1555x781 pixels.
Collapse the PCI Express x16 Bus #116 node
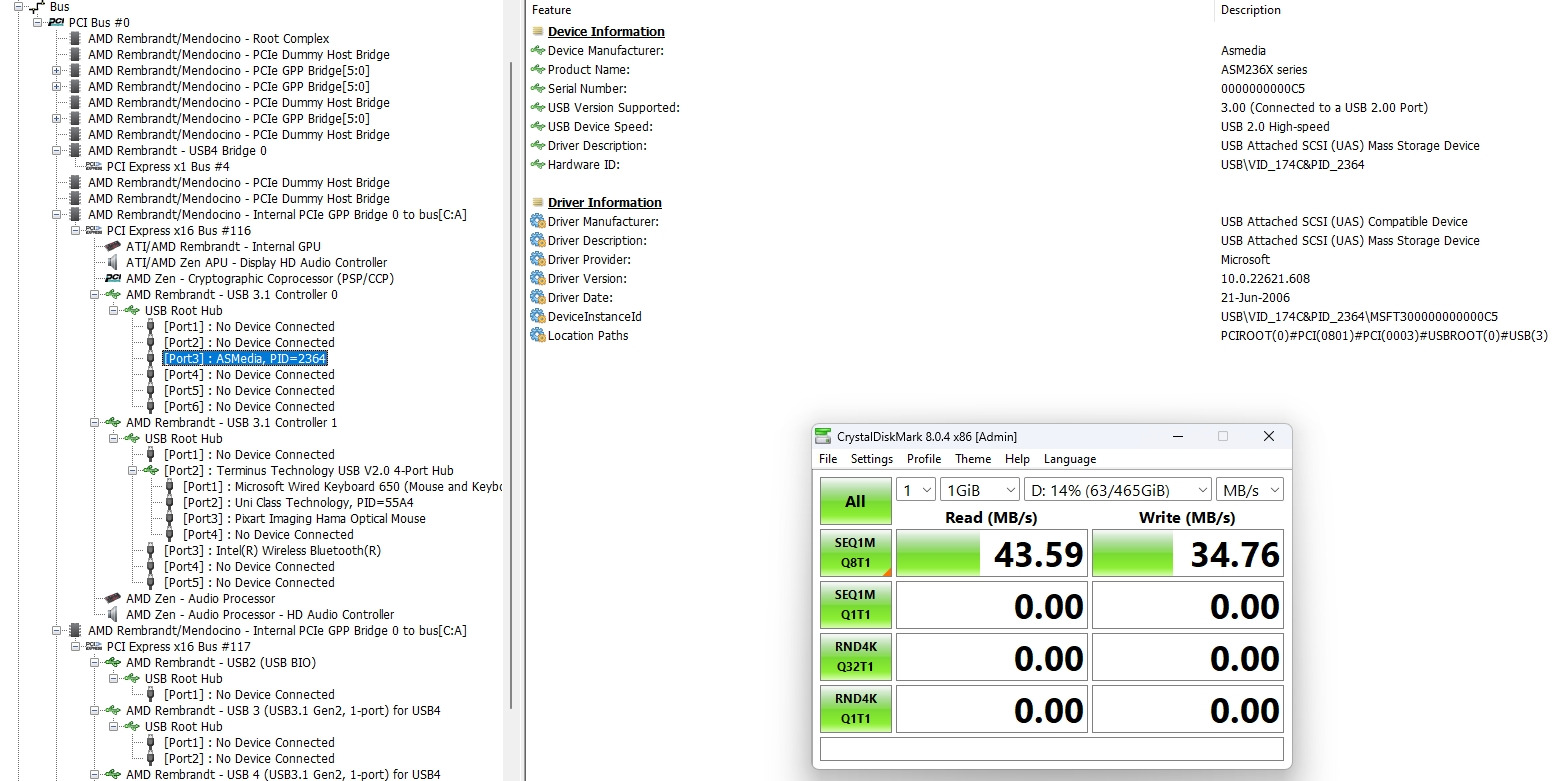pyautogui.click(x=76, y=231)
